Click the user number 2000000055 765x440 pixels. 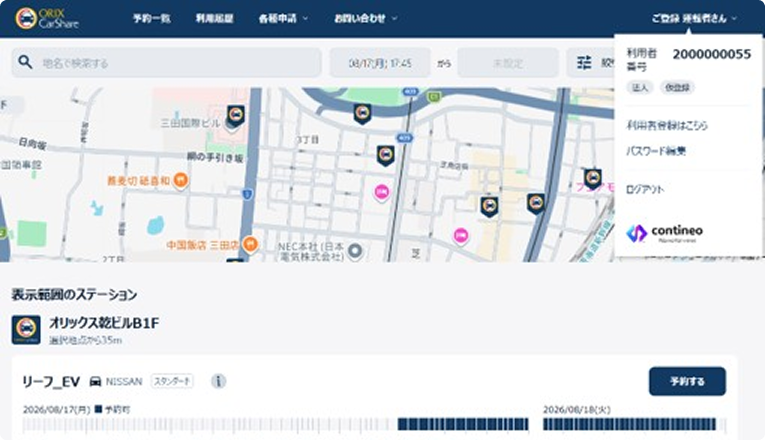point(712,54)
